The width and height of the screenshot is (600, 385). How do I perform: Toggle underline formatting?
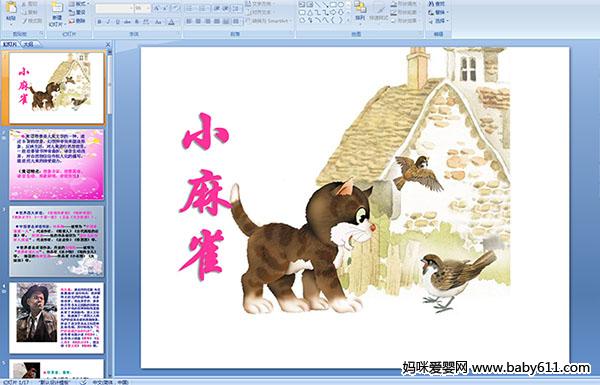(117, 22)
